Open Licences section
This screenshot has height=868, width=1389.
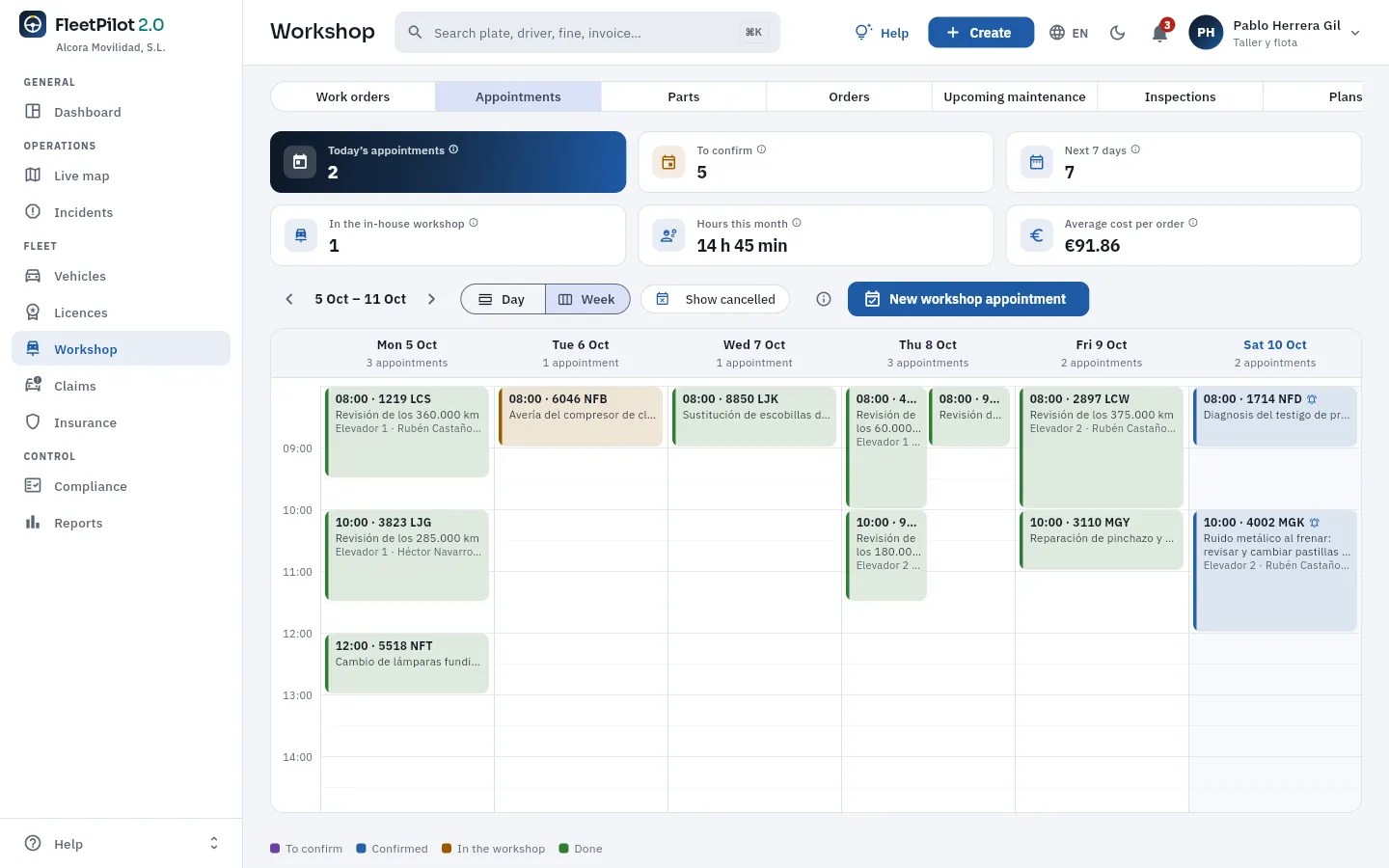click(121, 312)
